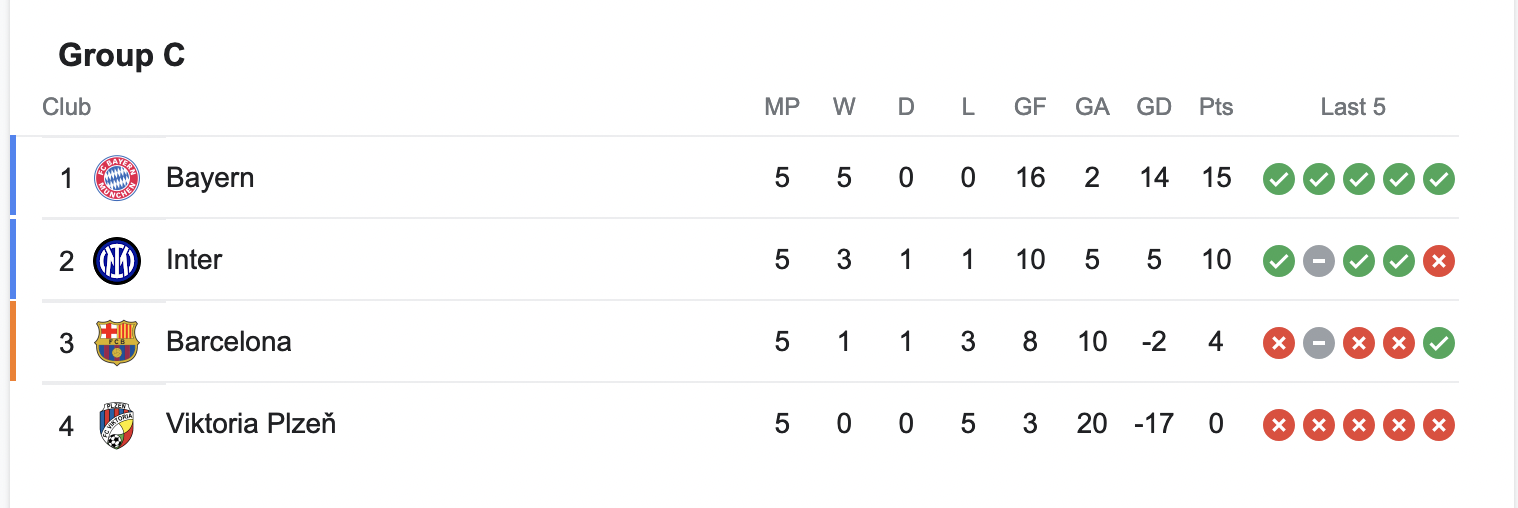Click the Inter Milan club crest

tap(116, 261)
